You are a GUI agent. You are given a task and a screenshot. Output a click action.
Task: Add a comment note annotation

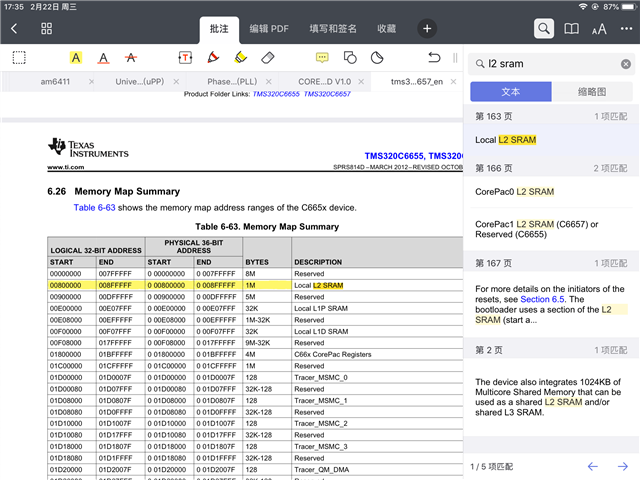tap(322, 58)
